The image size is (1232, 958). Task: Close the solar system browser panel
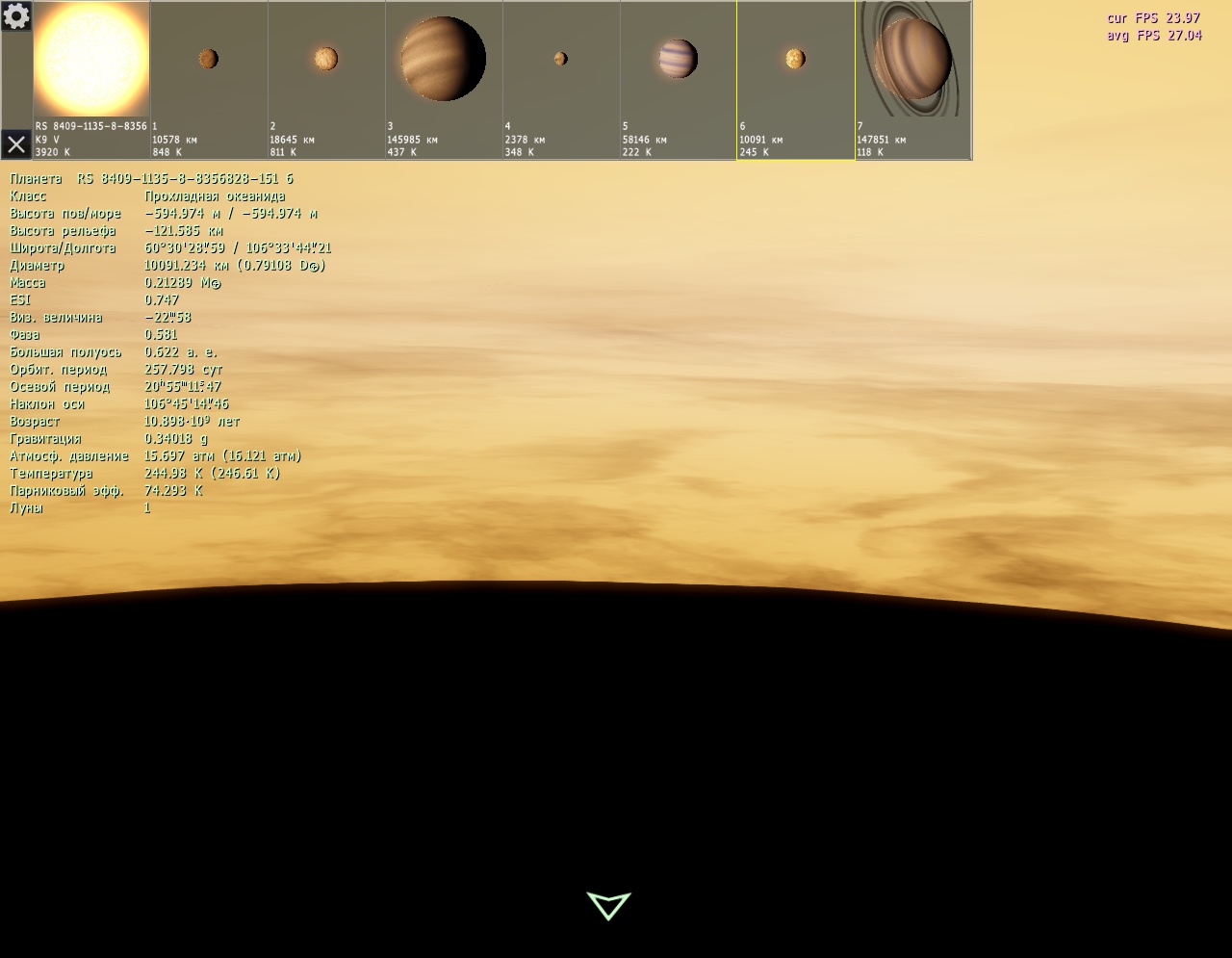pyautogui.click(x=16, y=144)
